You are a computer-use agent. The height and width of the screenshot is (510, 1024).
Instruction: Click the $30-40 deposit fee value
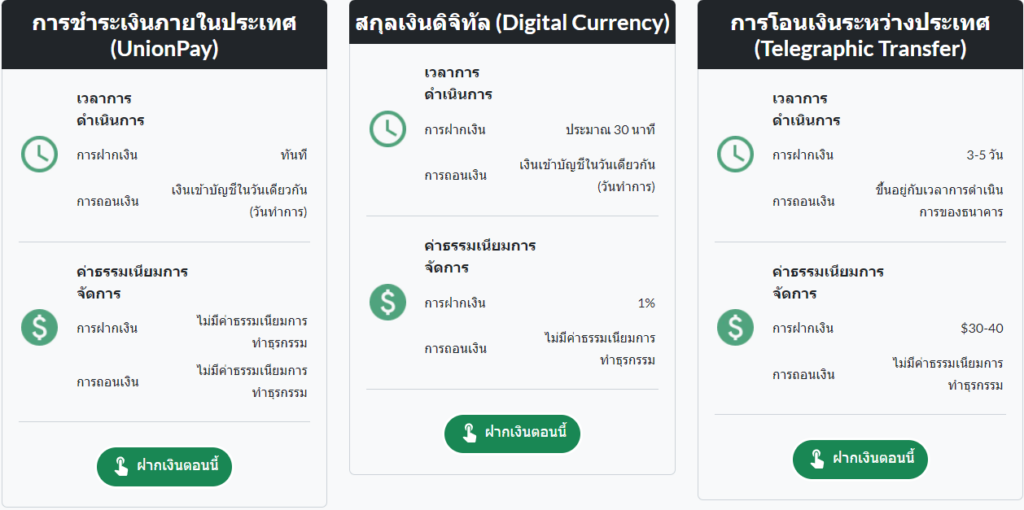[982, 328]
